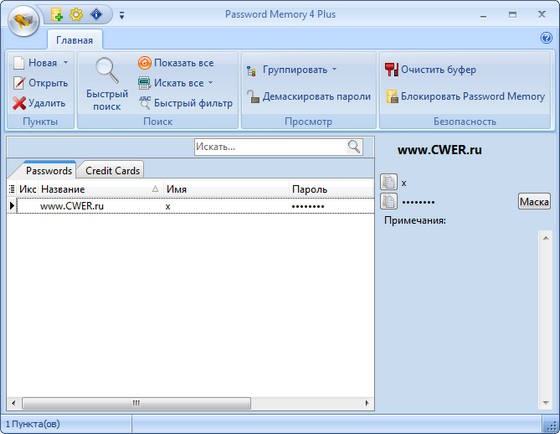Click the masked password cell in the table
Viewport: 560px width, 434px height.
[x=332, y=206]
